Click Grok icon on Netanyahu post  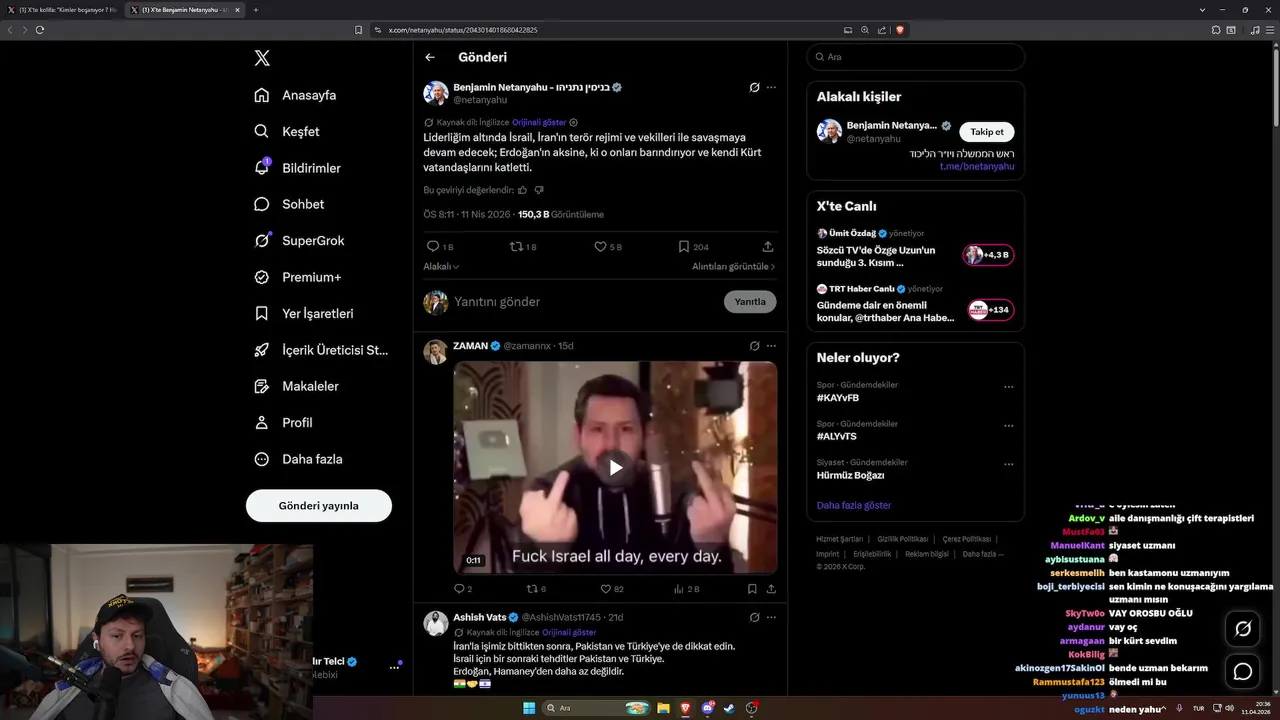click(755, 87)
